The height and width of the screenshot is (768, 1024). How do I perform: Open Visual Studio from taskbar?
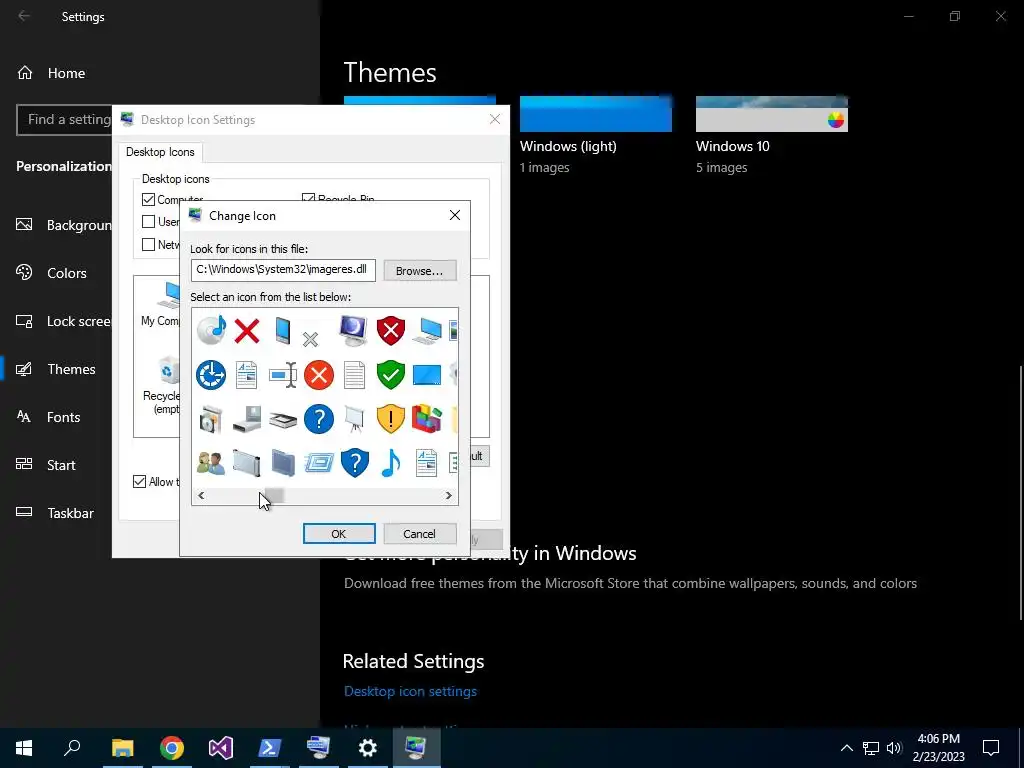(x=221, y=748)
